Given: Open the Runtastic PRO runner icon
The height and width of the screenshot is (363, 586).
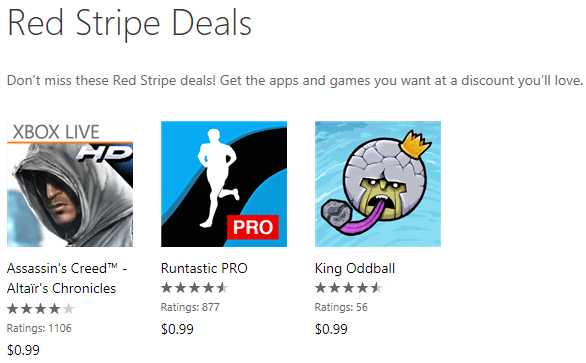Looking at the screenshot, I should click(x=224, y=184).
